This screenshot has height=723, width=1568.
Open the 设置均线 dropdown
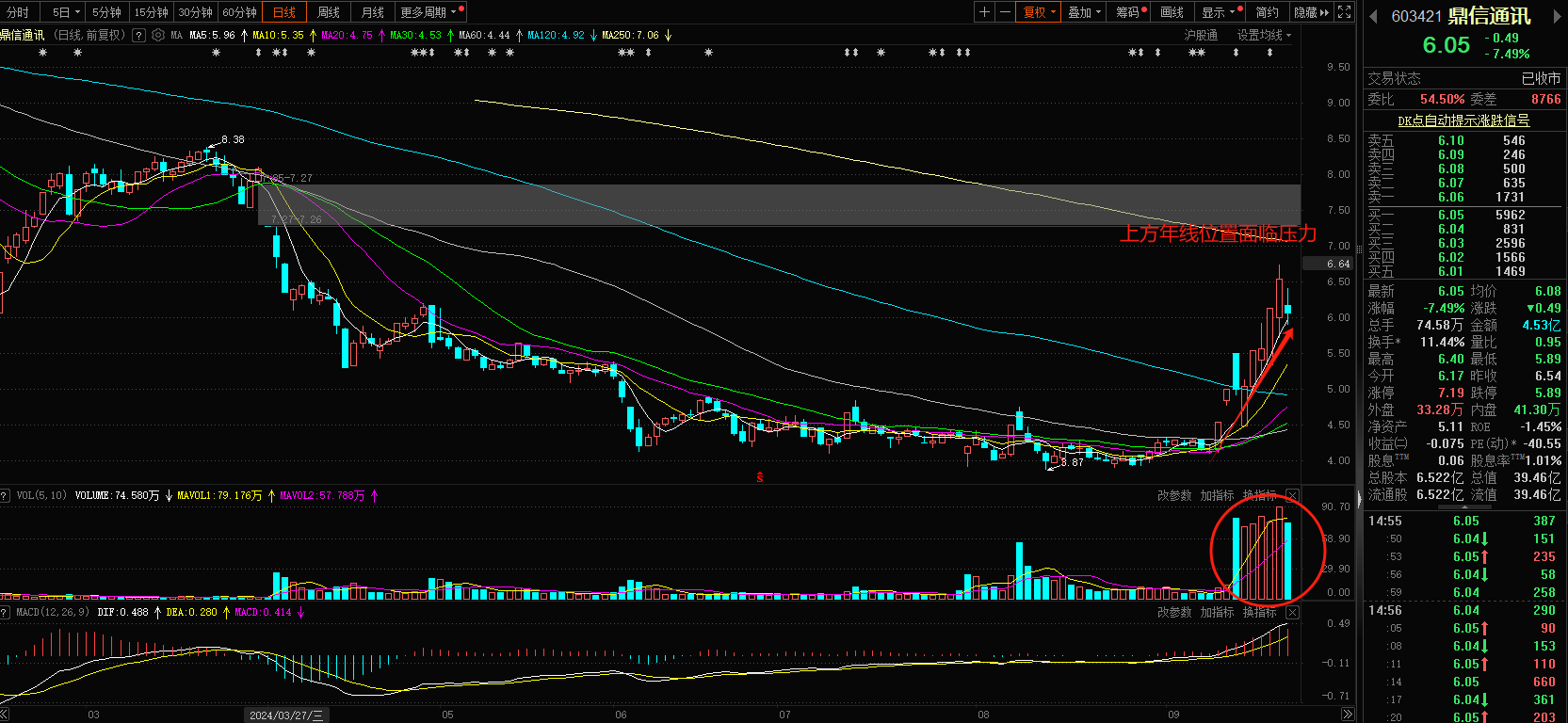coord(1265,35)
